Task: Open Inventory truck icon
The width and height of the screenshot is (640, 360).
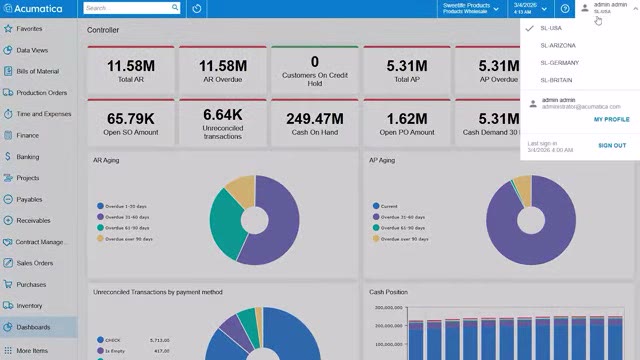Action: [x=8, y=305]
